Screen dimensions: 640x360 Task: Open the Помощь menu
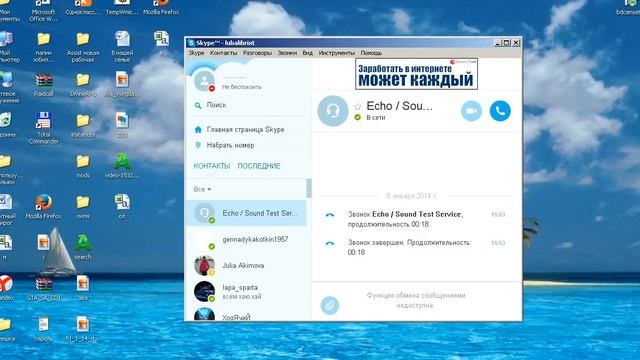(371, 53)
